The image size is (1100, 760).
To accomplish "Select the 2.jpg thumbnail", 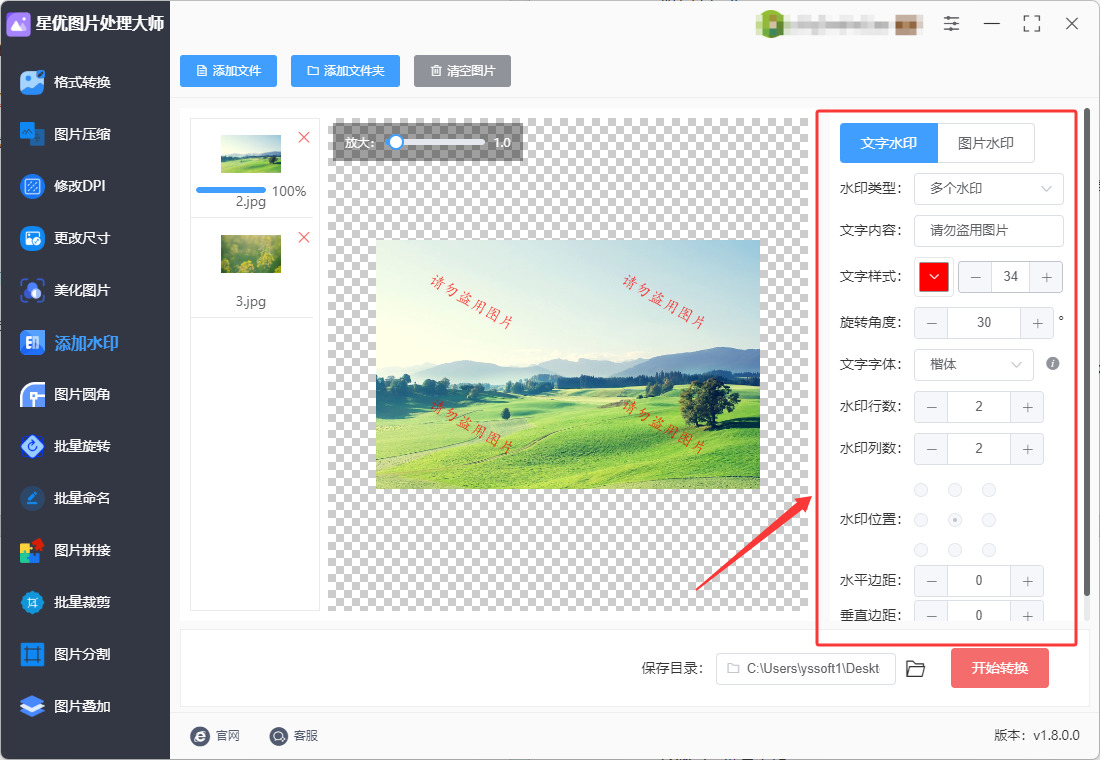I will (250, 154).
